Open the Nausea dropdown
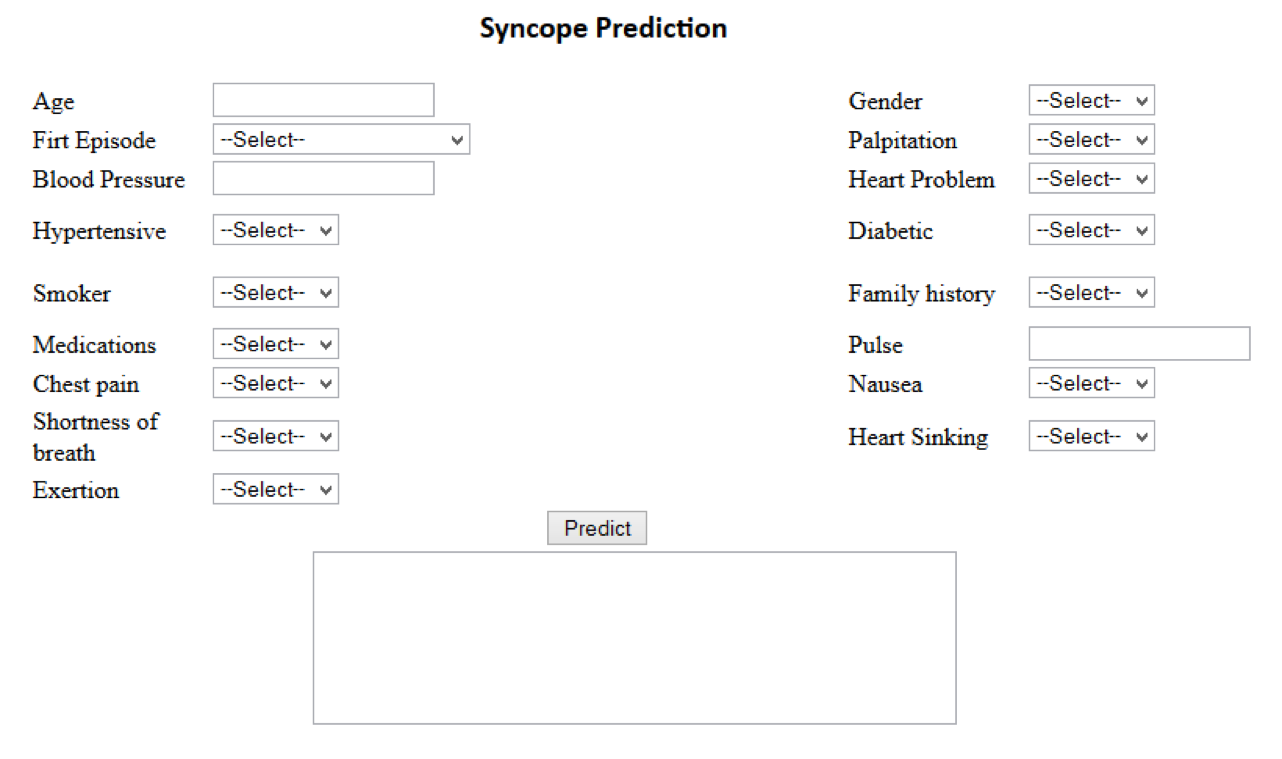 [x=1091, y=384]
